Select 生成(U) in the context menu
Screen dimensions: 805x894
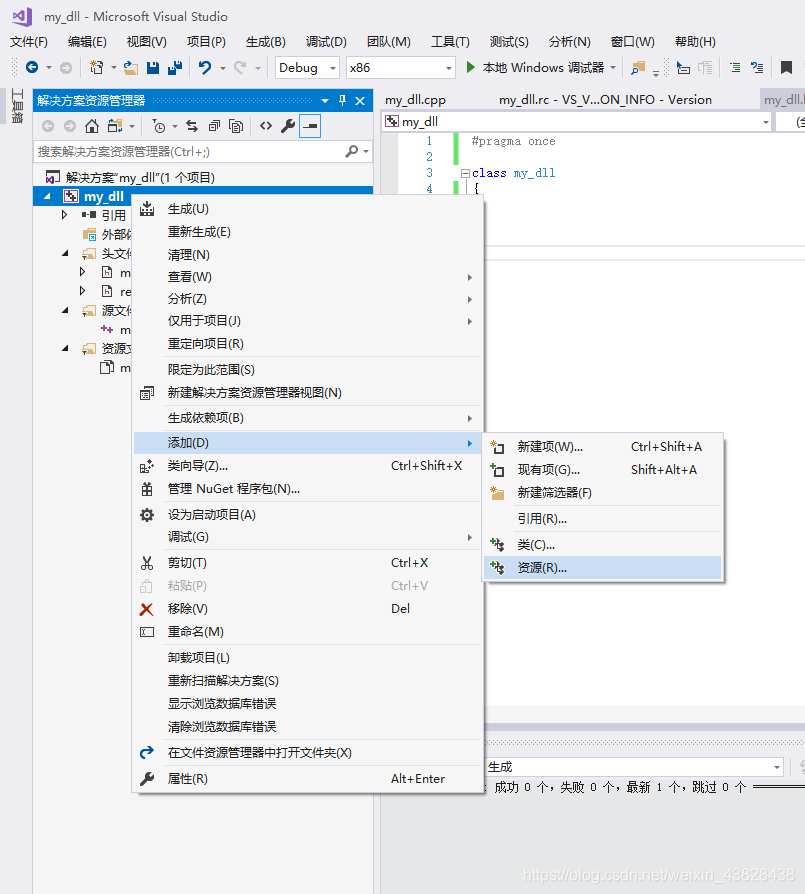pyautogui.click(x=307, y=209)
